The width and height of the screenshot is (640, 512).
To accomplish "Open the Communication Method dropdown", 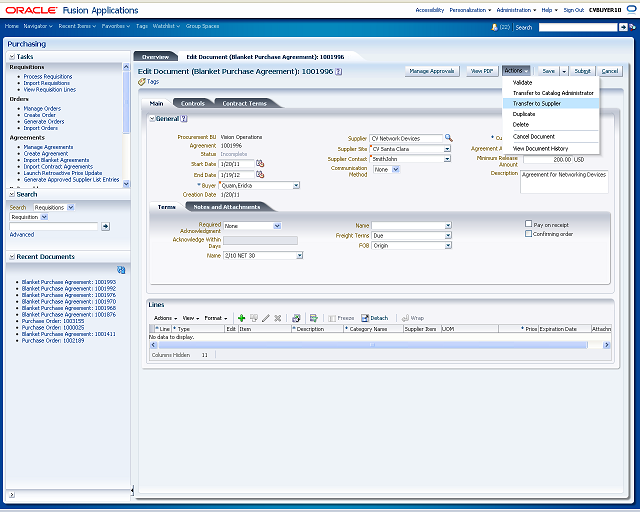I will [396, 169].
